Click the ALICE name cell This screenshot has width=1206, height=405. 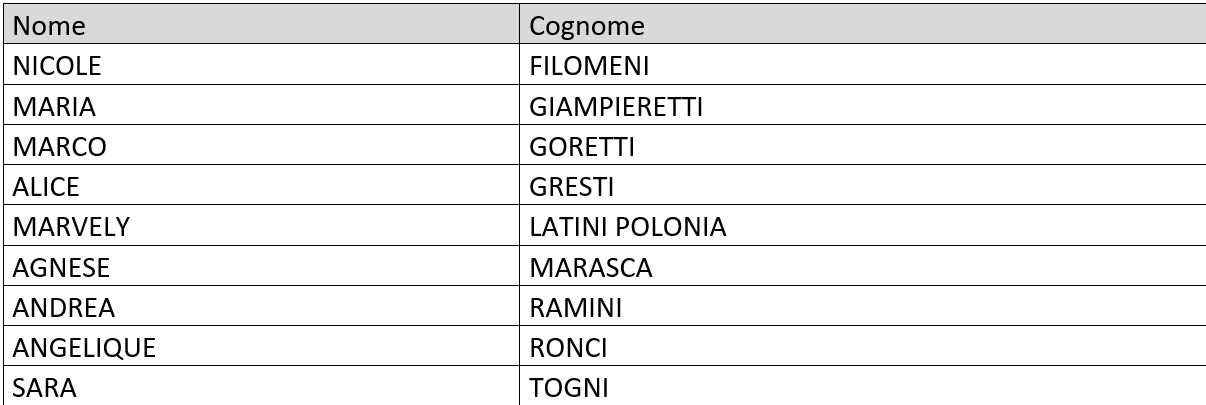46,187
